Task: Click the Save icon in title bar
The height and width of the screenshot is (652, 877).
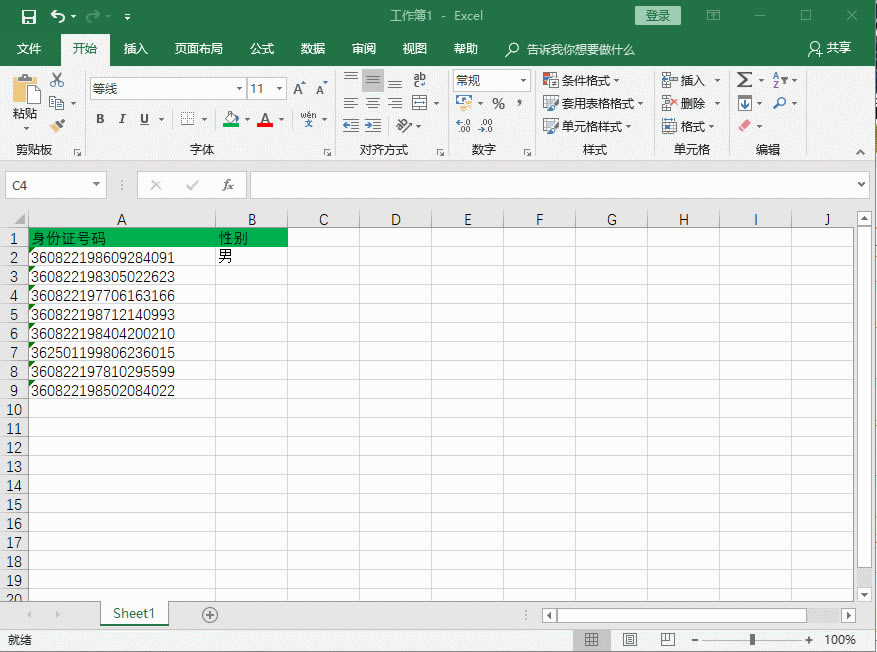Action: (28, 16)
